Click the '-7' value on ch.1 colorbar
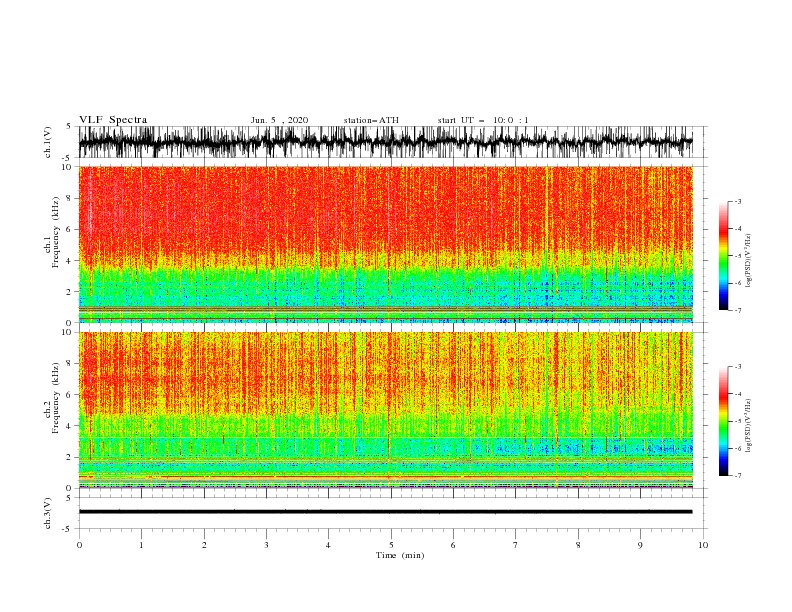Viewport: 792px width, 612px height. click(x=737, y=310)
